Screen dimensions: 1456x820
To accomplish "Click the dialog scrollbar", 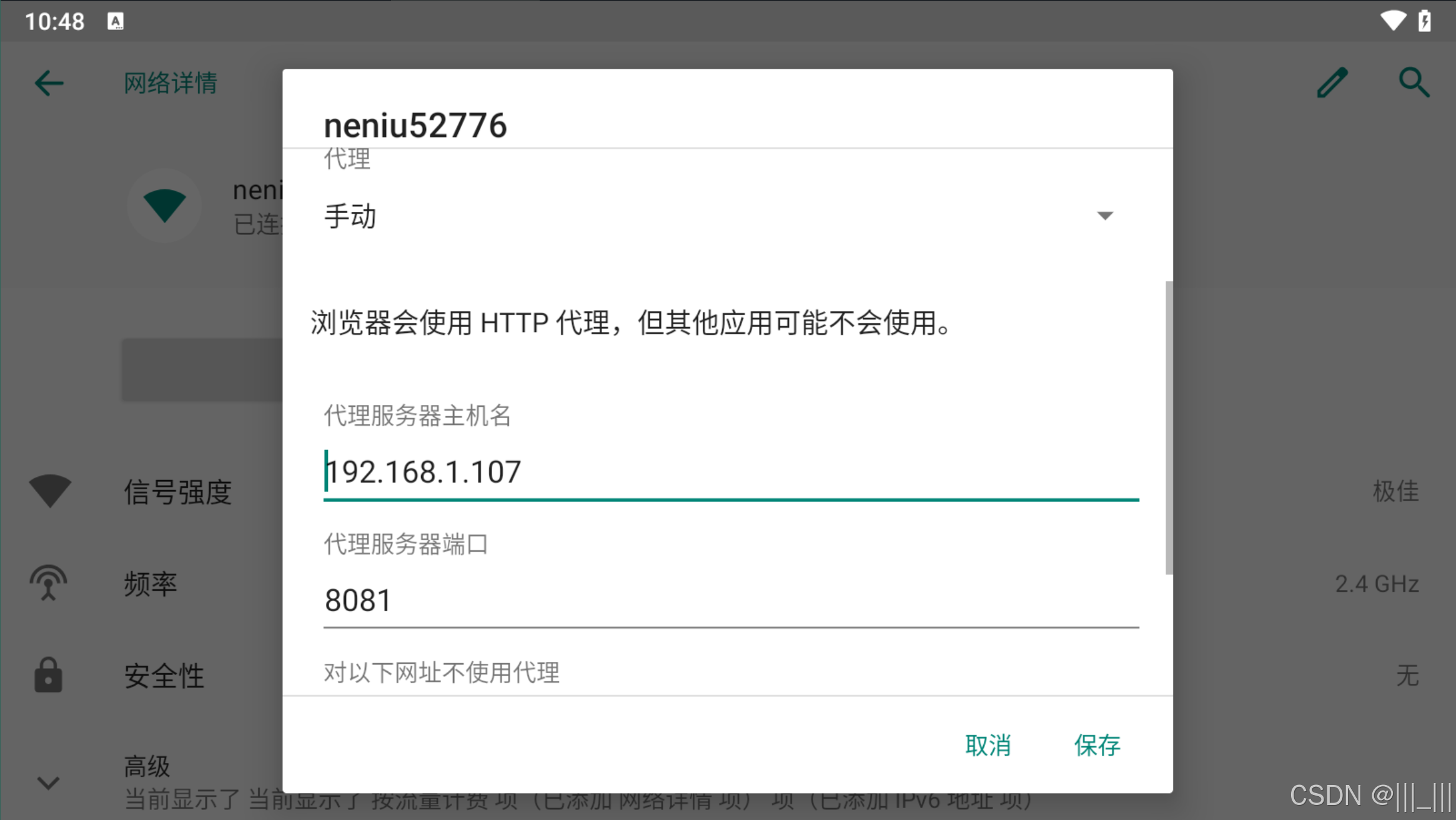I will [1169, 427].
